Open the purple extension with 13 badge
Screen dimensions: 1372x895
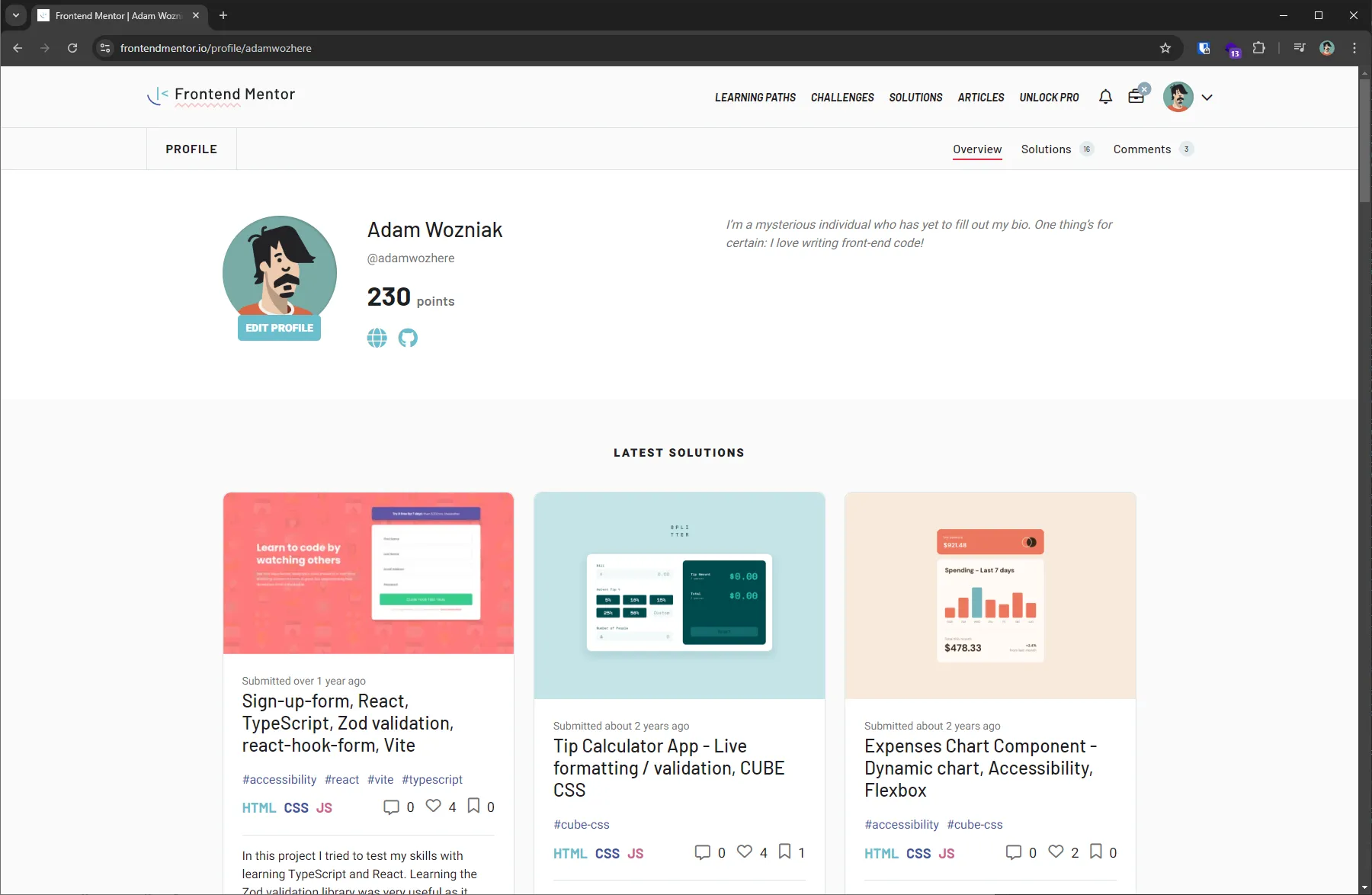point(1232,50)
